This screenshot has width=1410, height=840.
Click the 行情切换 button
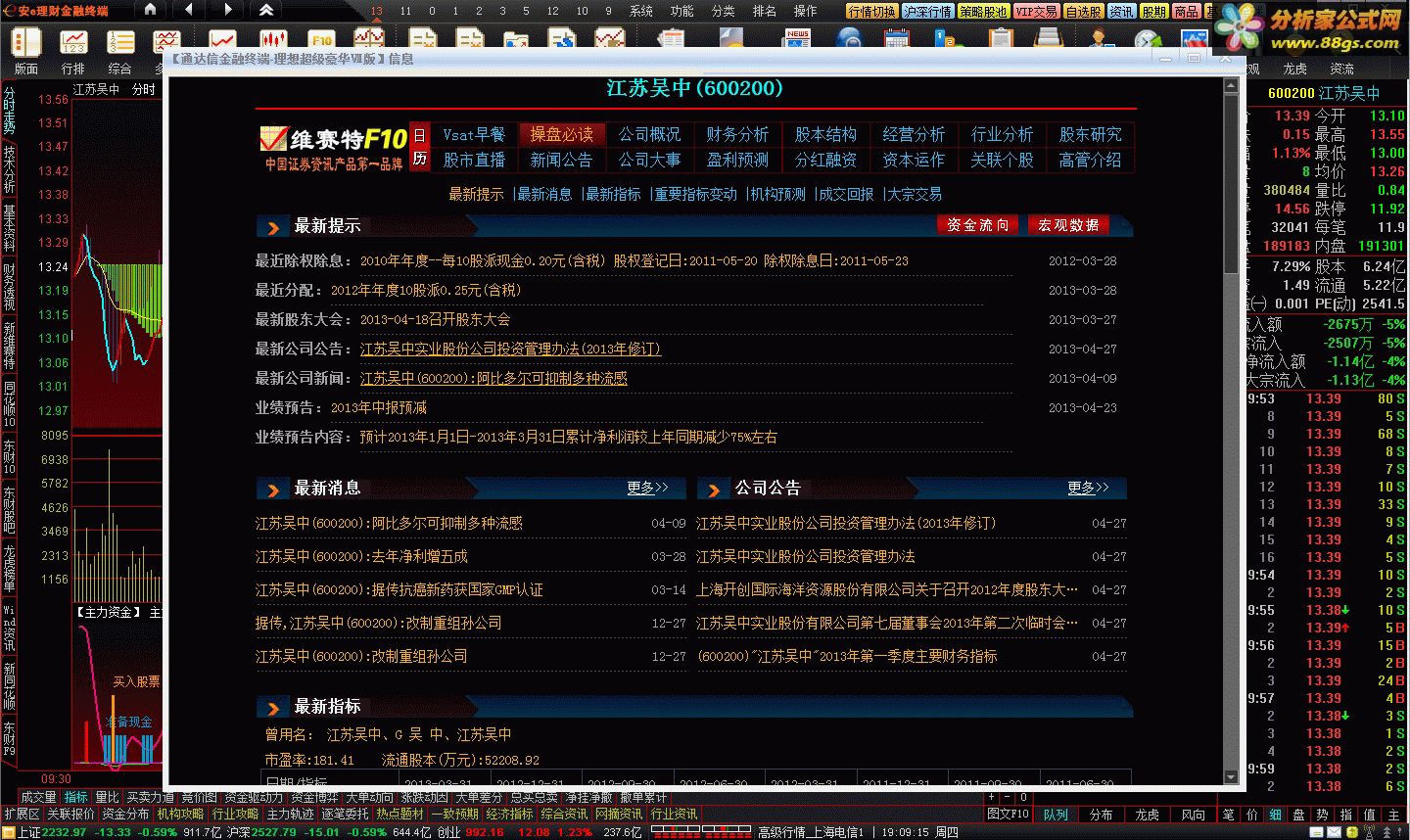coord(871,12)
